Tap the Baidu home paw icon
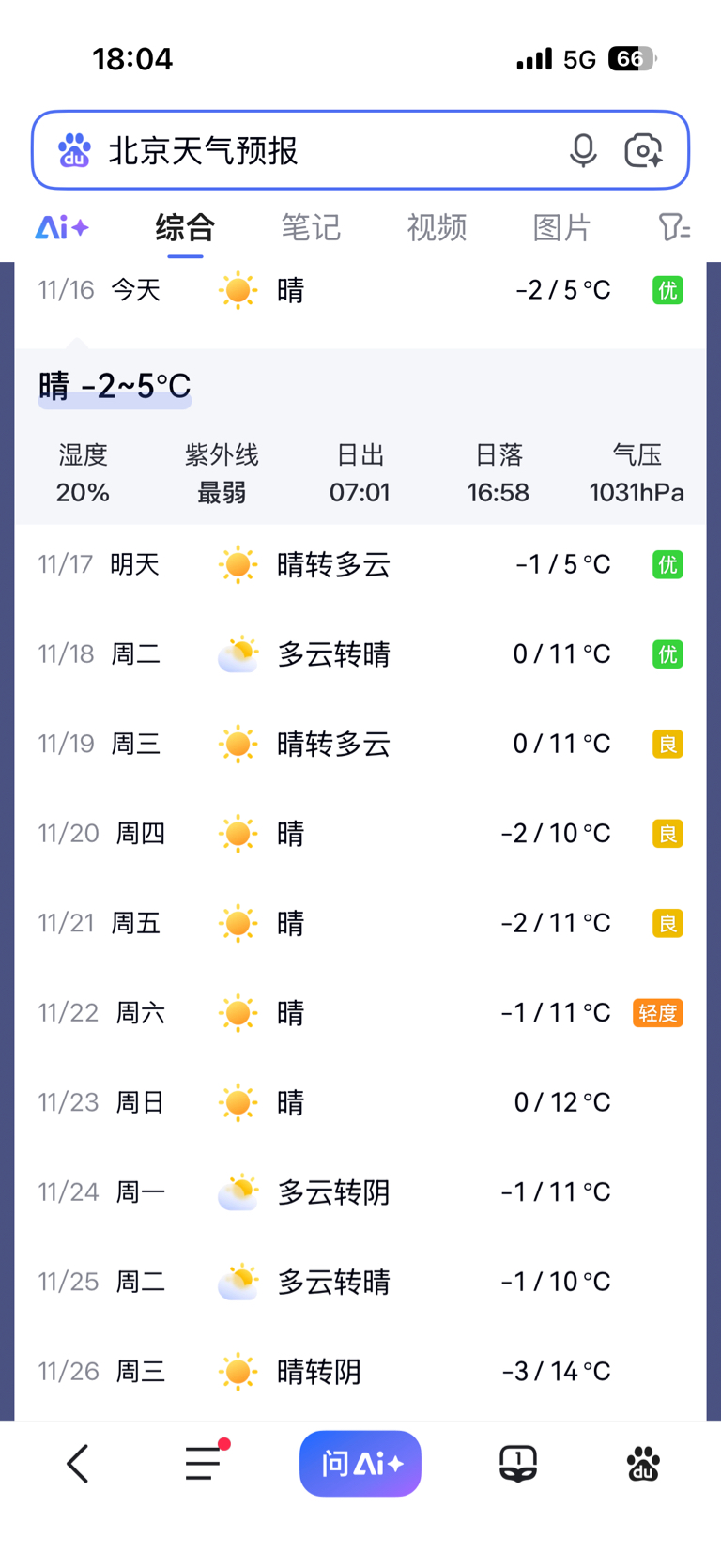 click(643, 1463)
